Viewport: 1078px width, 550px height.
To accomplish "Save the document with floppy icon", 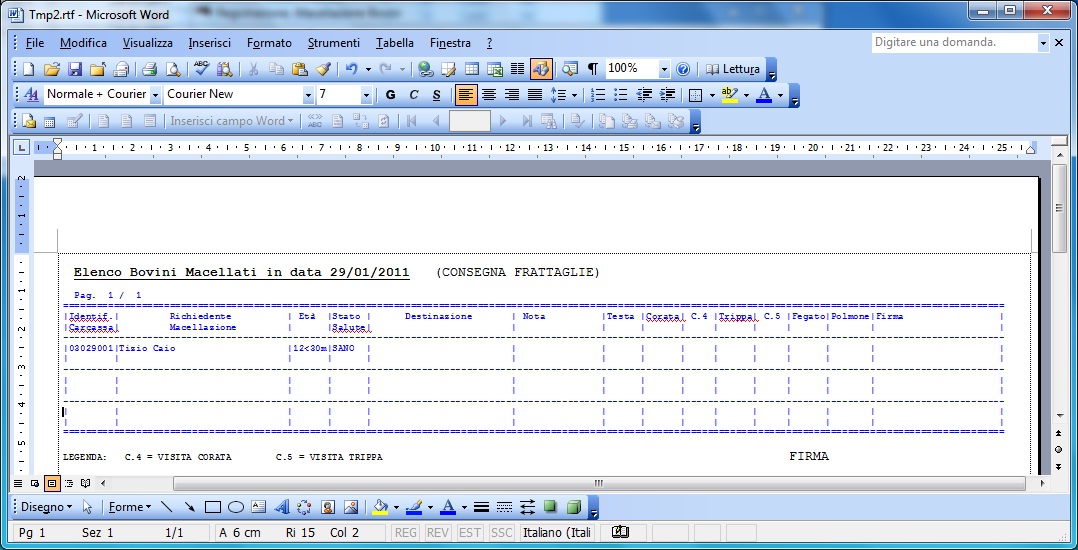I will pos(74,69).
